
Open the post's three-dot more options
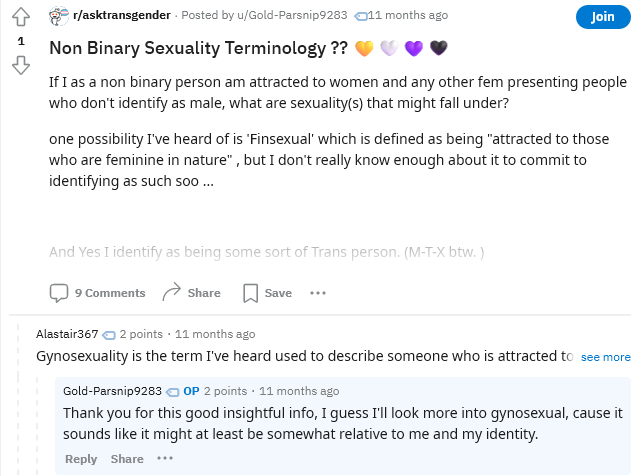[x=318, y=293]
